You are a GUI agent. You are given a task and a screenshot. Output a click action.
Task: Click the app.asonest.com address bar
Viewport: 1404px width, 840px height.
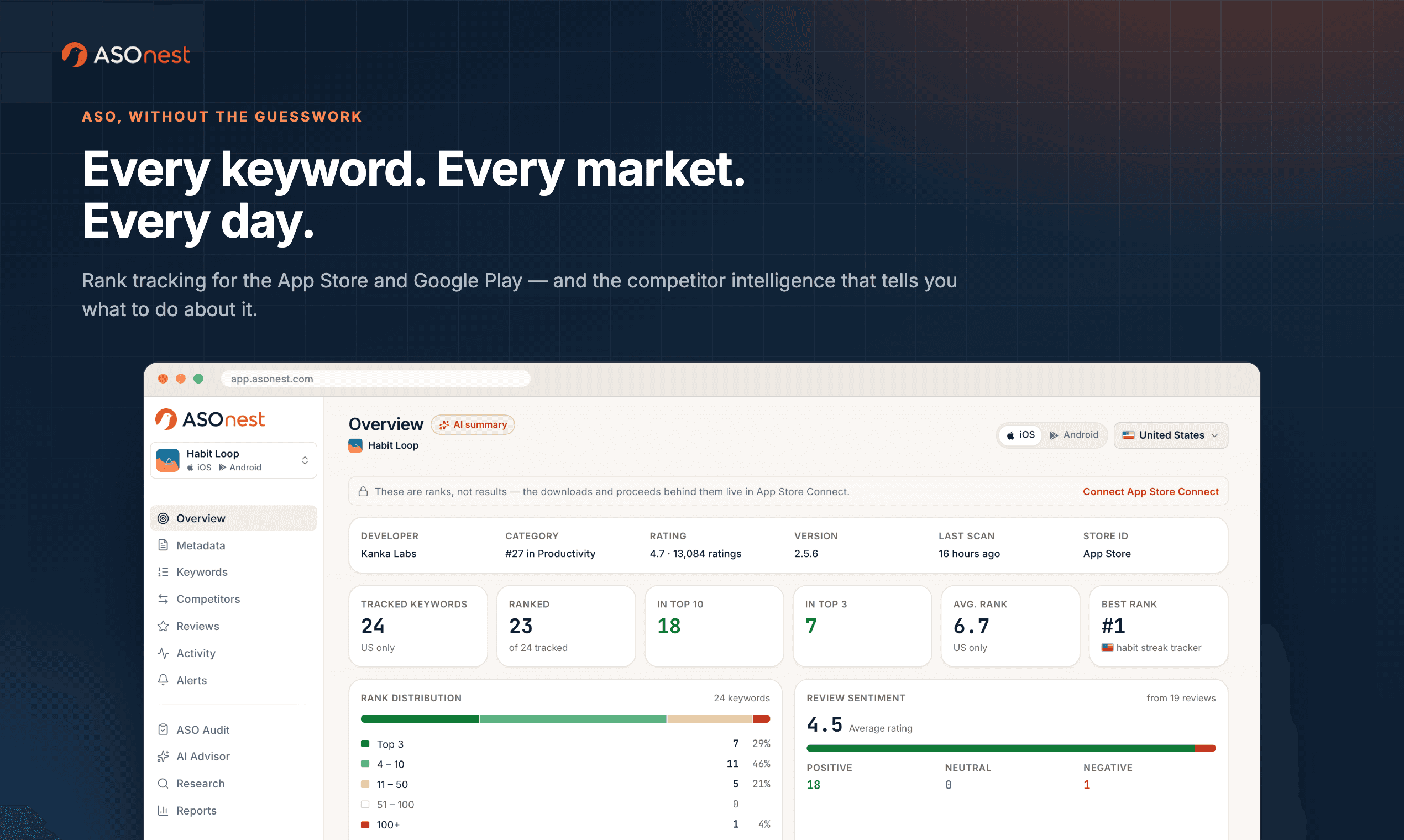[x=375, y=379]
